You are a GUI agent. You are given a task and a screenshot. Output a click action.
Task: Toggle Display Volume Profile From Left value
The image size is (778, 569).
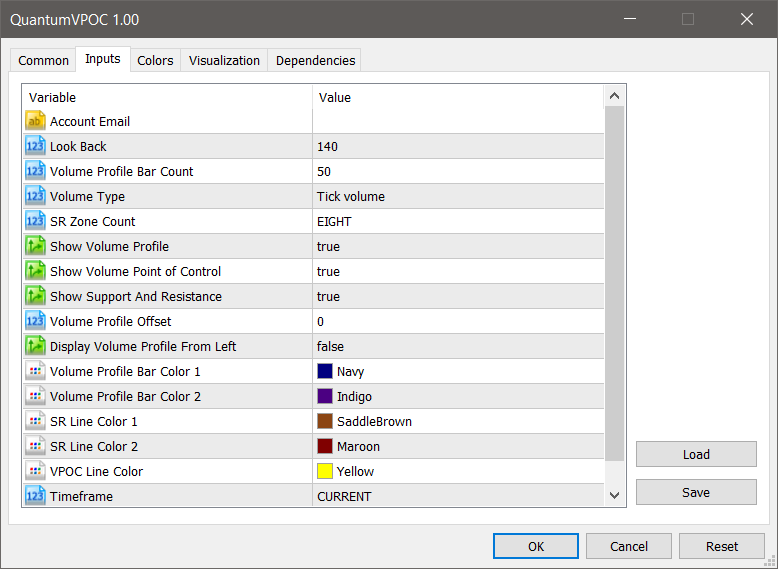point(330,346)
